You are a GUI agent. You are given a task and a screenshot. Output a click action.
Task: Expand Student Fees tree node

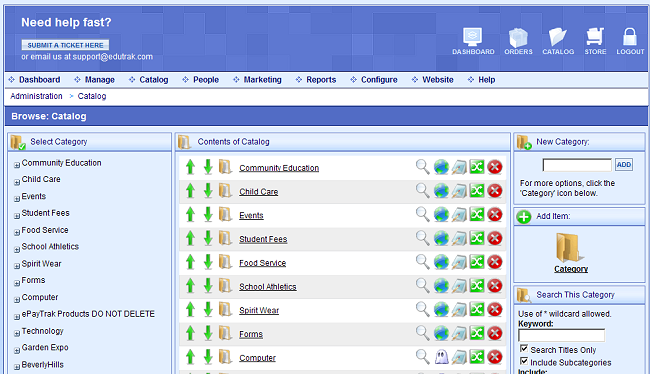(x=17, y=216)
